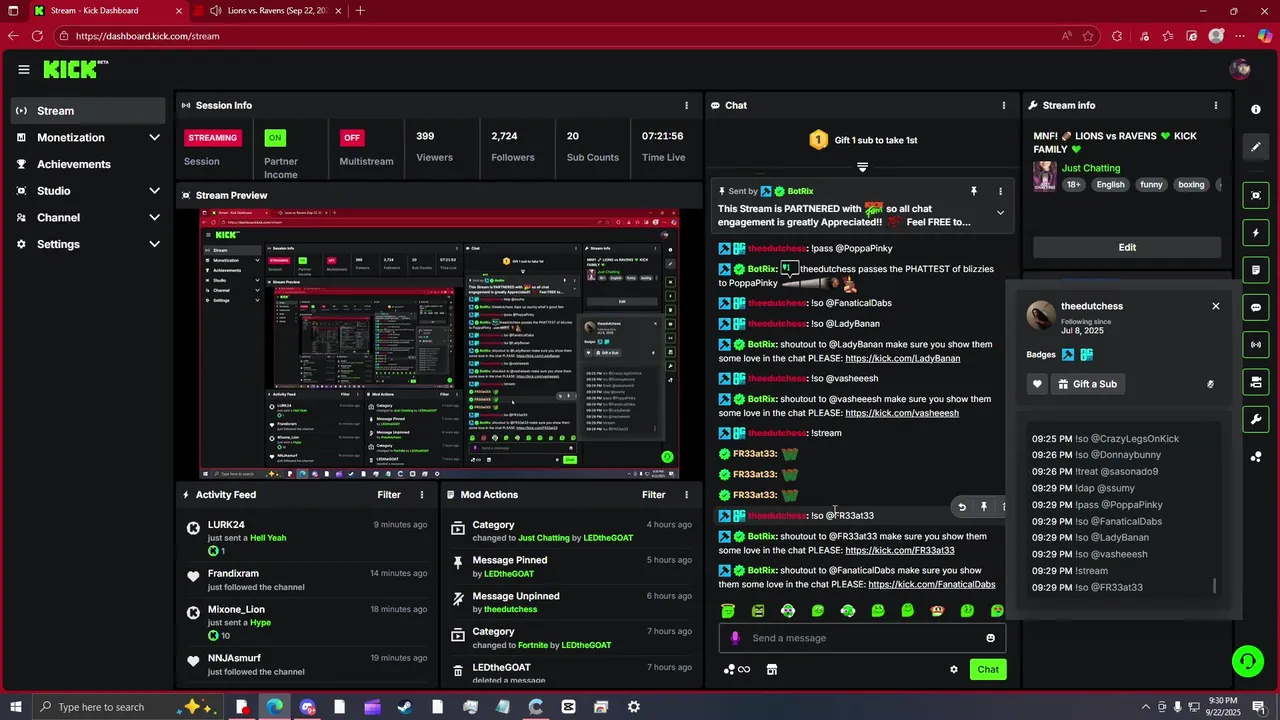1280x720 pixels.
Task: Toggle the chat bubble widget icon
Action: [1256, 308]
